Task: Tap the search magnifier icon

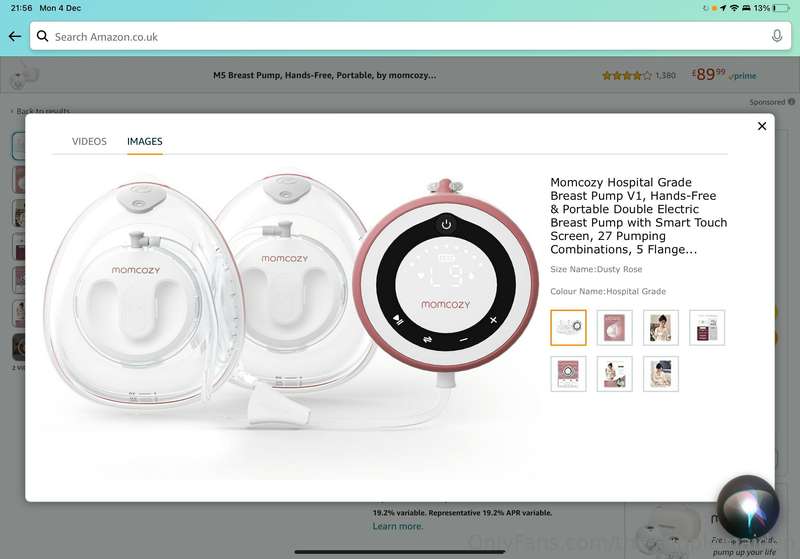Action: point(42,36)
